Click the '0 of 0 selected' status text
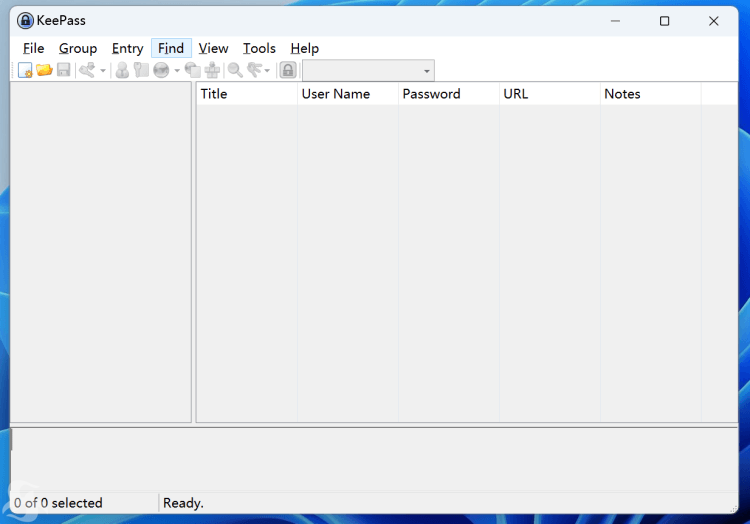750x524 pixels. pos(58,503)
